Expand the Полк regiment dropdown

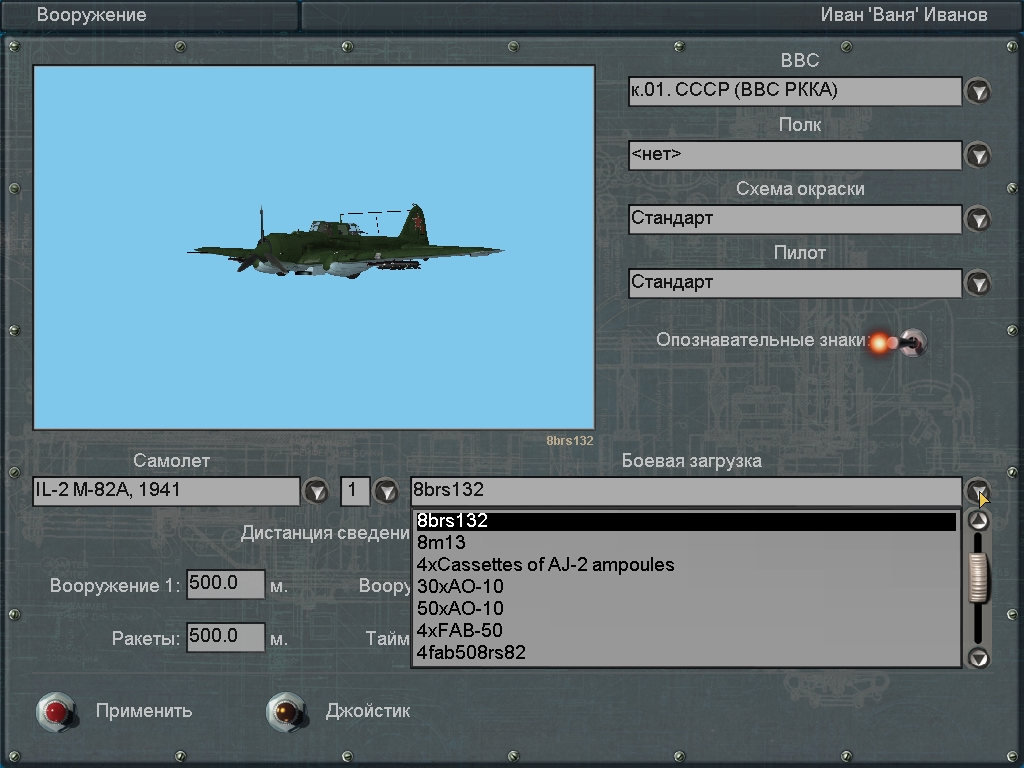tap(977, 156)
